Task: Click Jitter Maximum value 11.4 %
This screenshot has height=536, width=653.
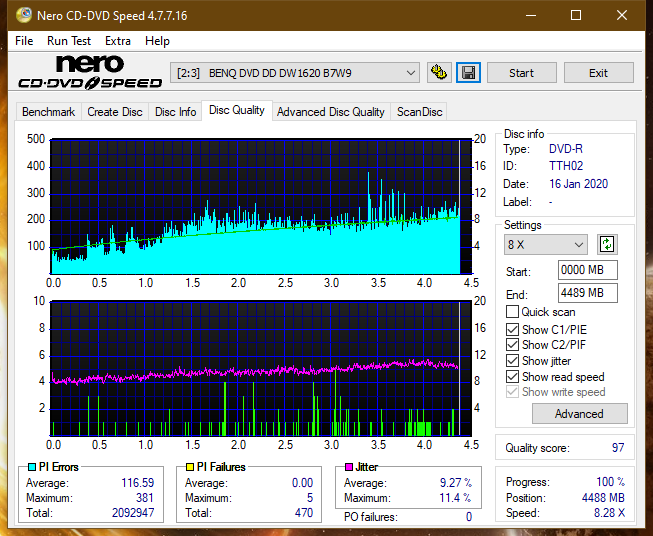Action: click(x=456, y=498)
